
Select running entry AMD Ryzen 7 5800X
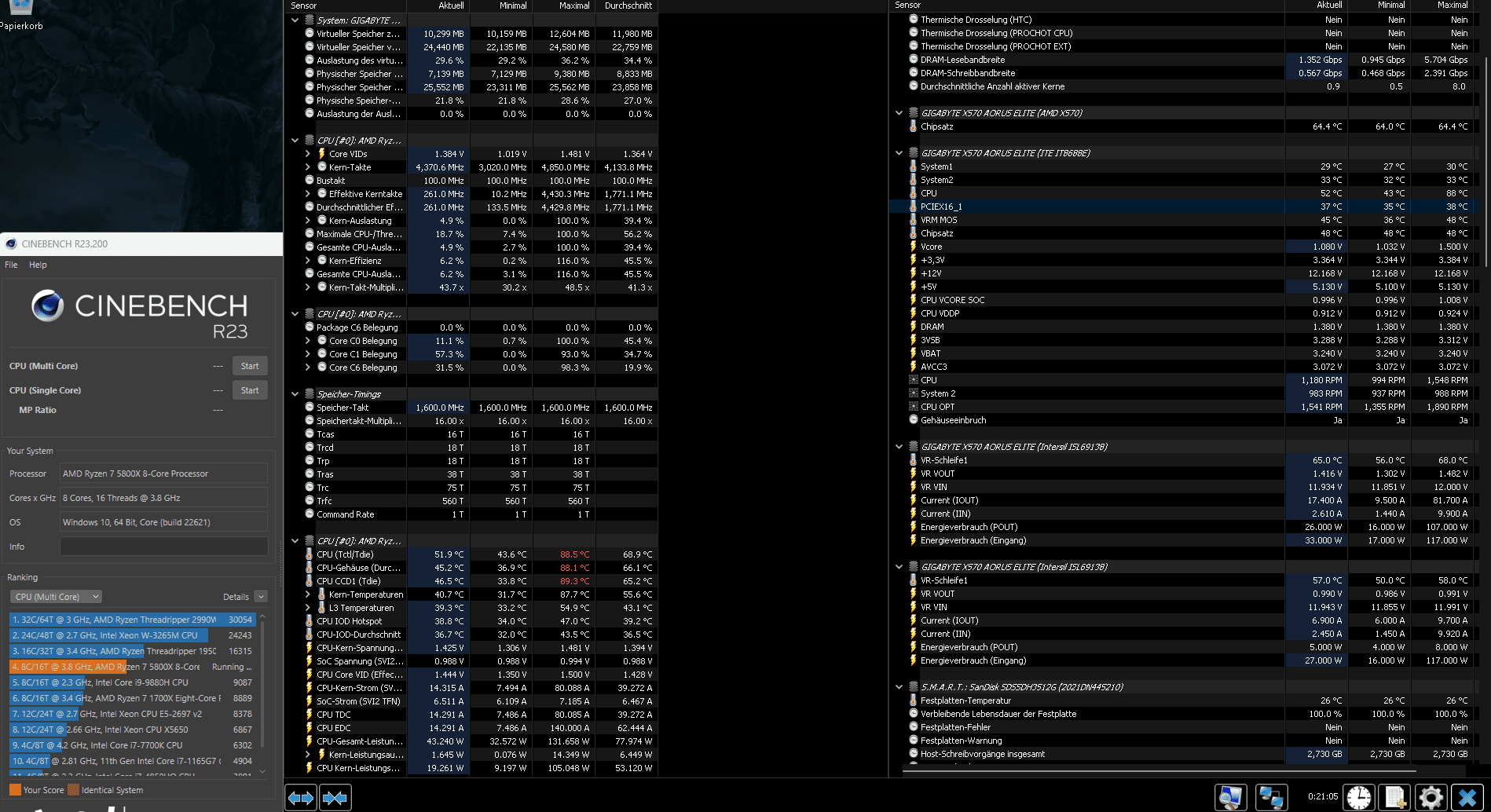[x=133, y=667]
